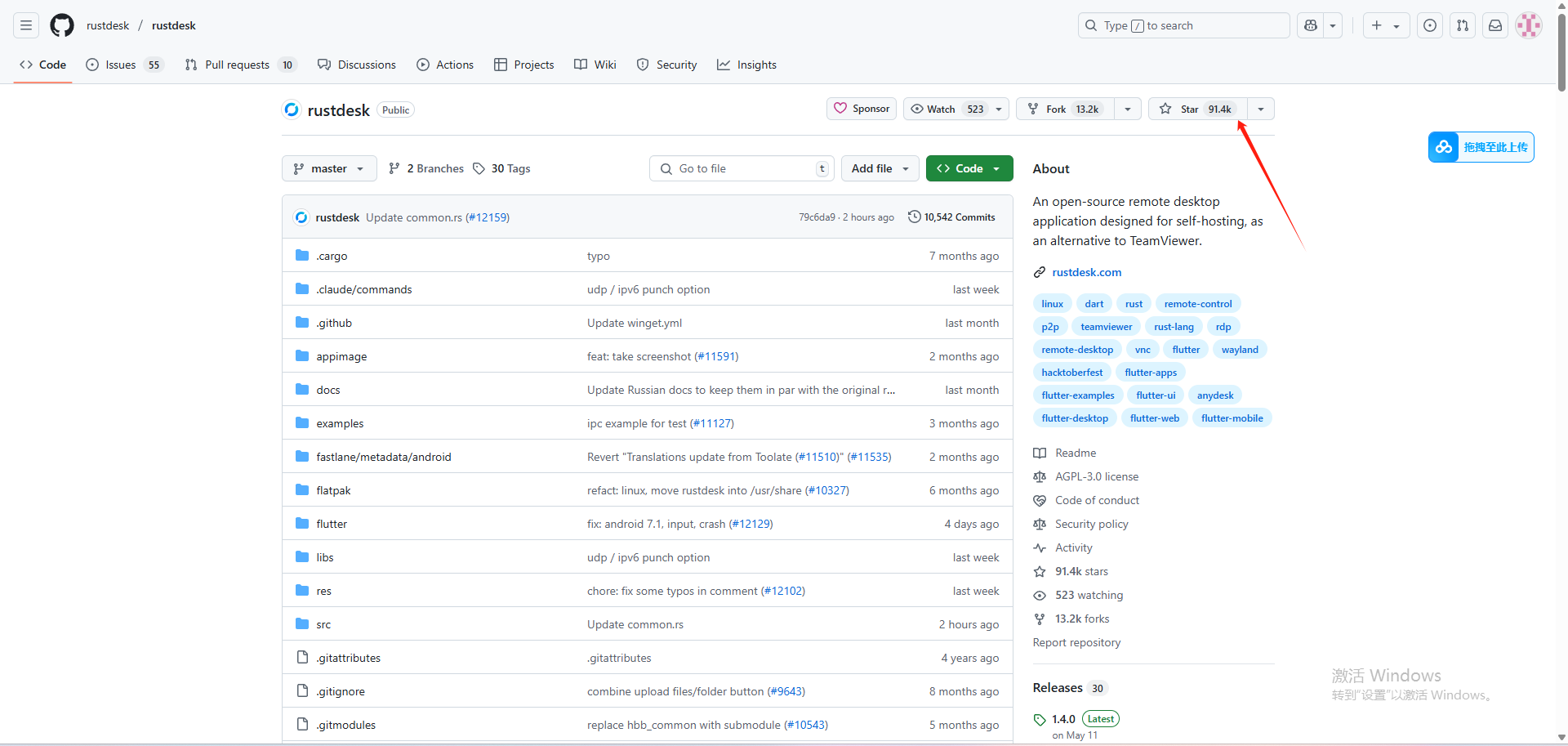Select the hacktoberfest topic tag
The image size is (1568, 746).
1071,373
